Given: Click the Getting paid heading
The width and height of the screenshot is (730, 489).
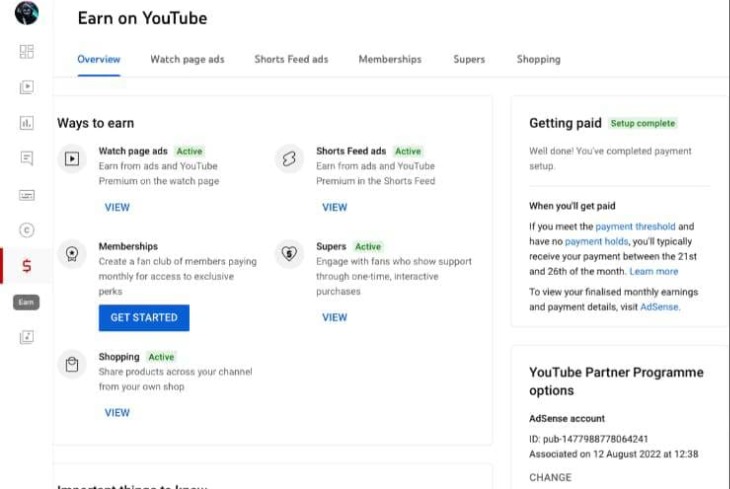Looking at the screenshot, I should pyautogui.click(x=565, y=123).
